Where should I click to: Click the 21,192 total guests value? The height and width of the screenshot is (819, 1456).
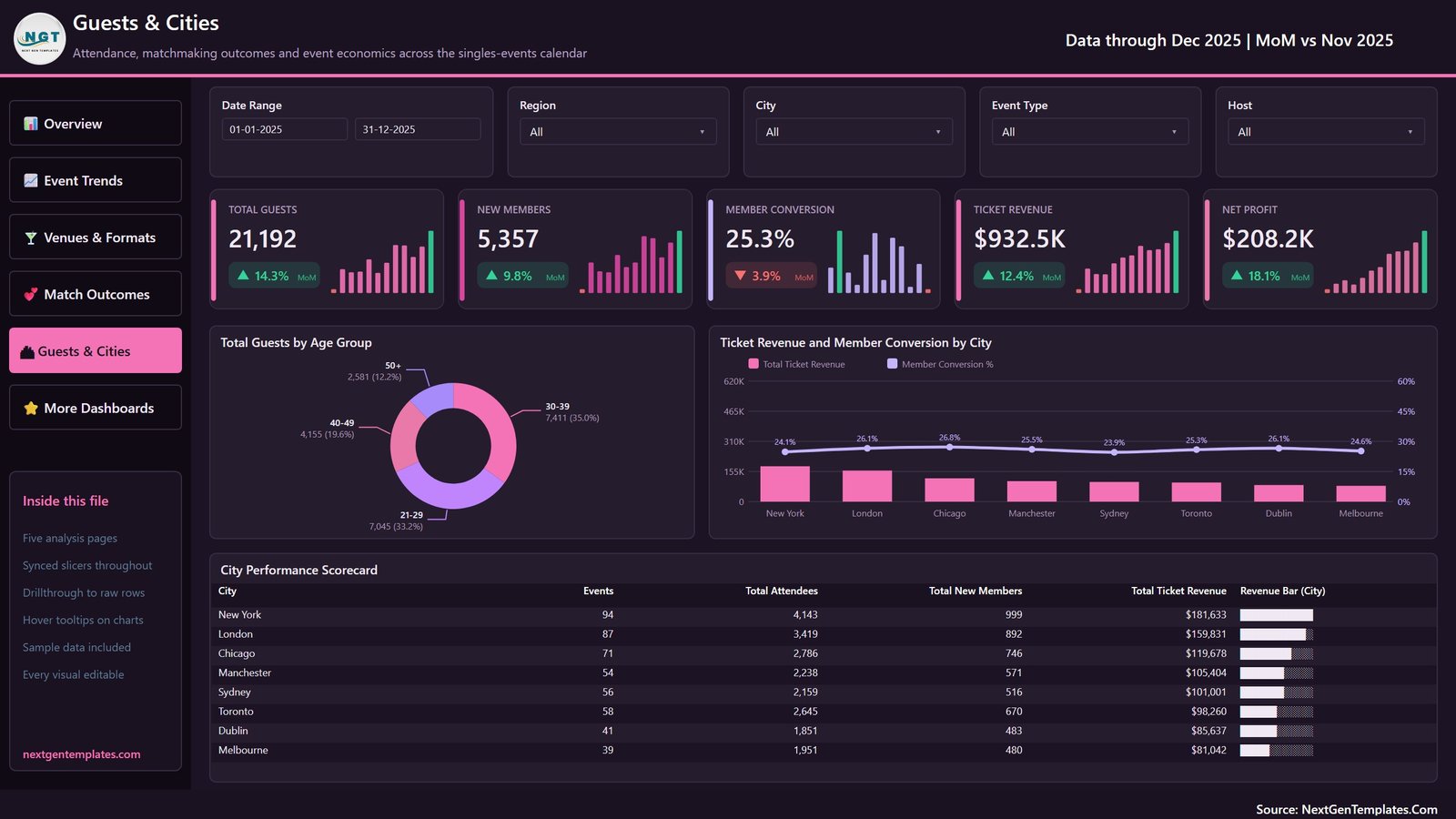point(262,239)
